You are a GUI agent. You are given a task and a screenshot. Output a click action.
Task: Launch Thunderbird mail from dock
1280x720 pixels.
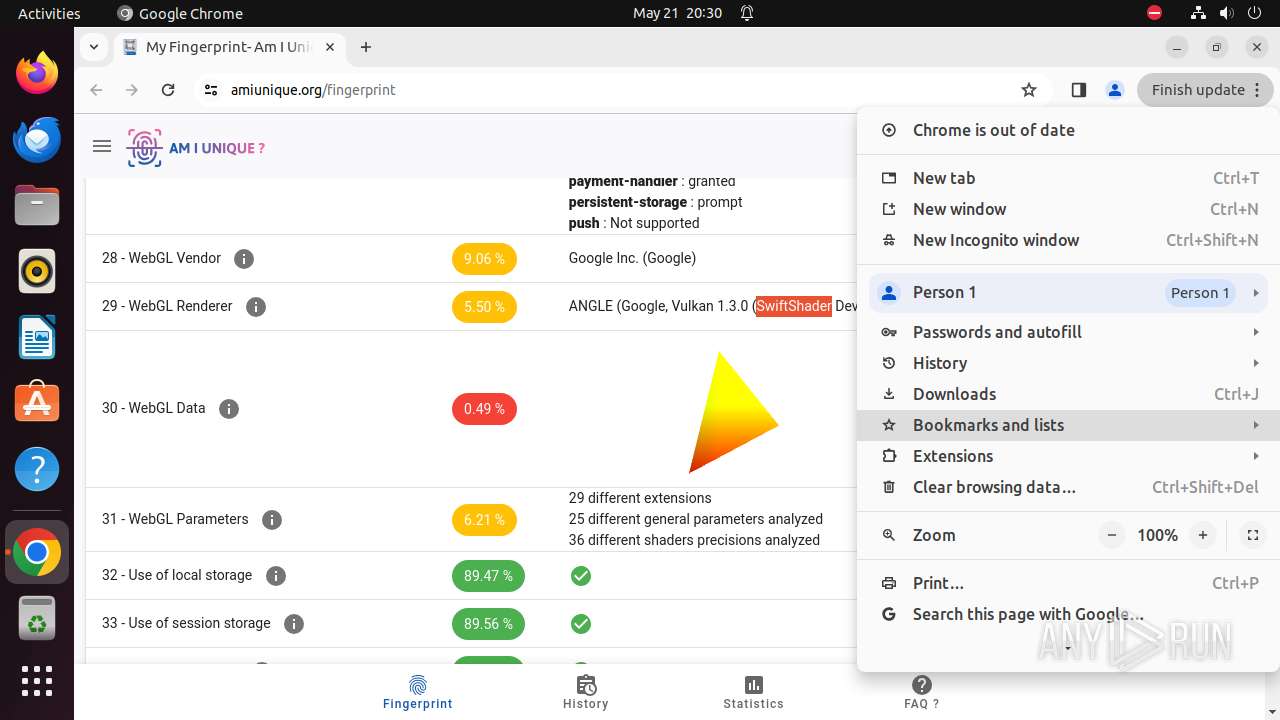[x=37, y=139]
